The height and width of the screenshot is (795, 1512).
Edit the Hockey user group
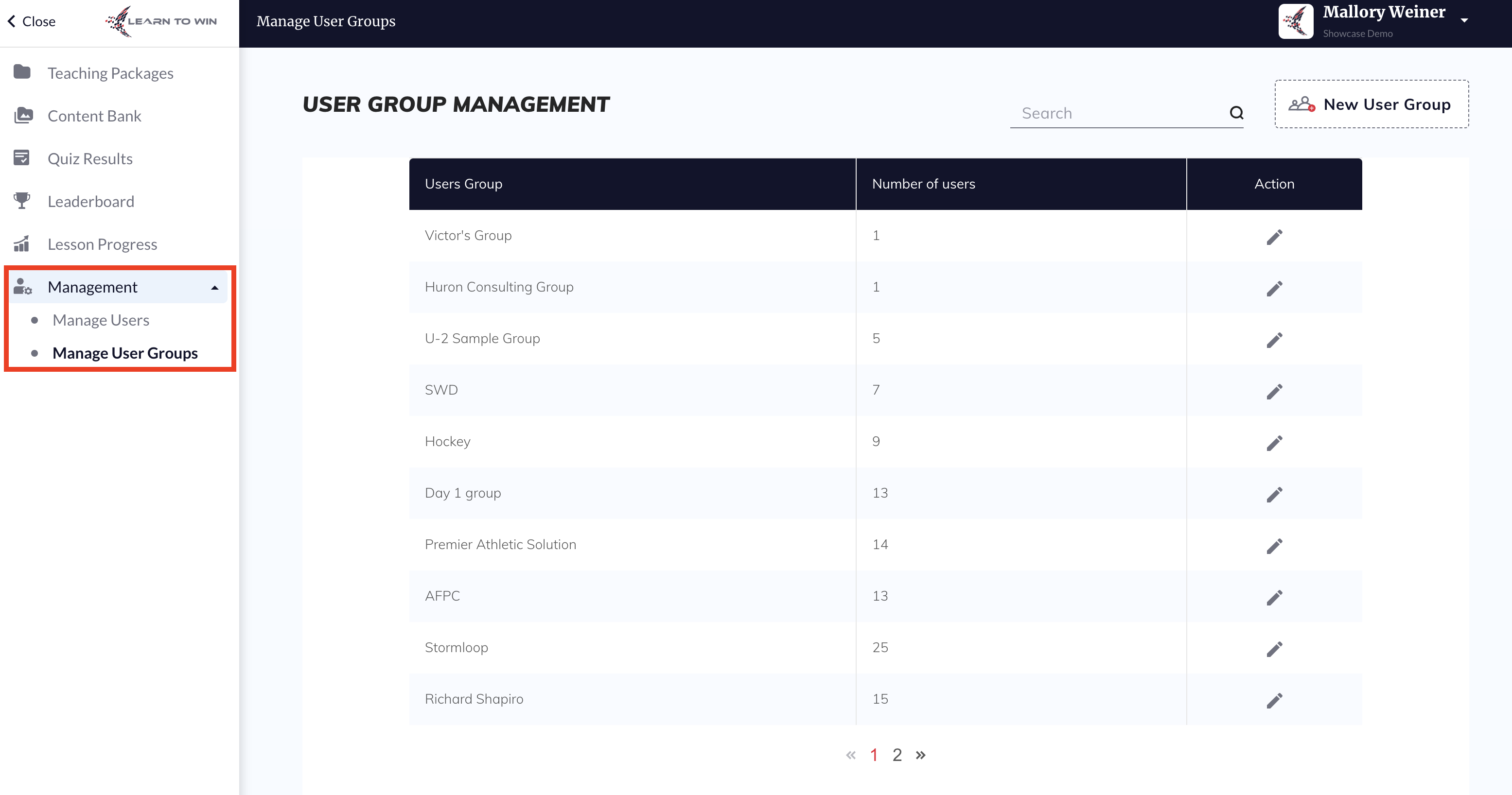[1274, 443]
